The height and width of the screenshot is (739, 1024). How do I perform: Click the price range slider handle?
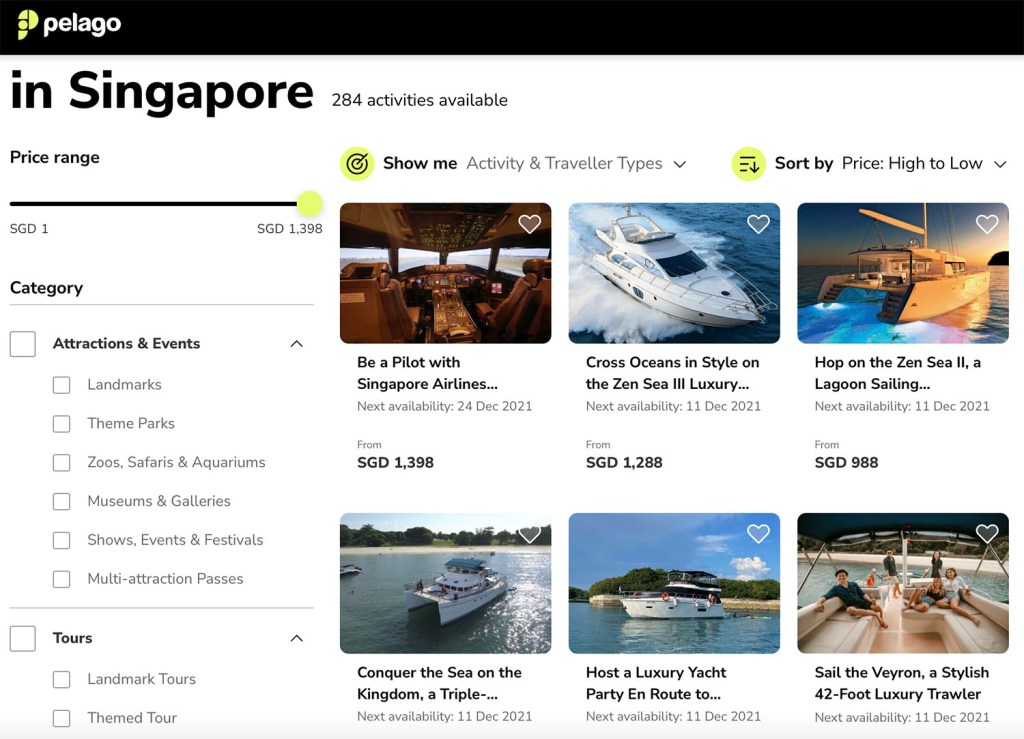click(310, 203)
